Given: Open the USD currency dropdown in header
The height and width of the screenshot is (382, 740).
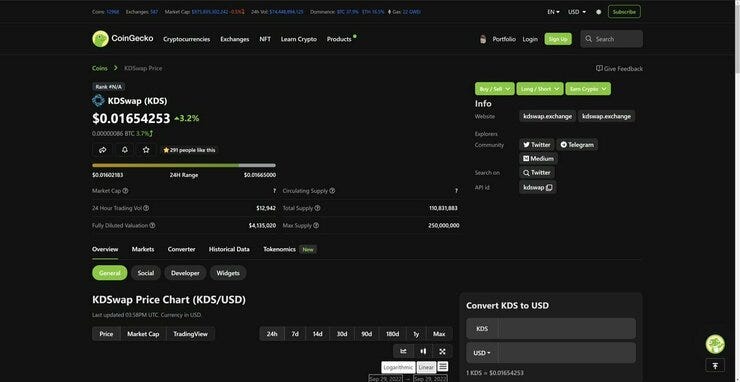Looking at the screenshot, I should click(577, 12).
